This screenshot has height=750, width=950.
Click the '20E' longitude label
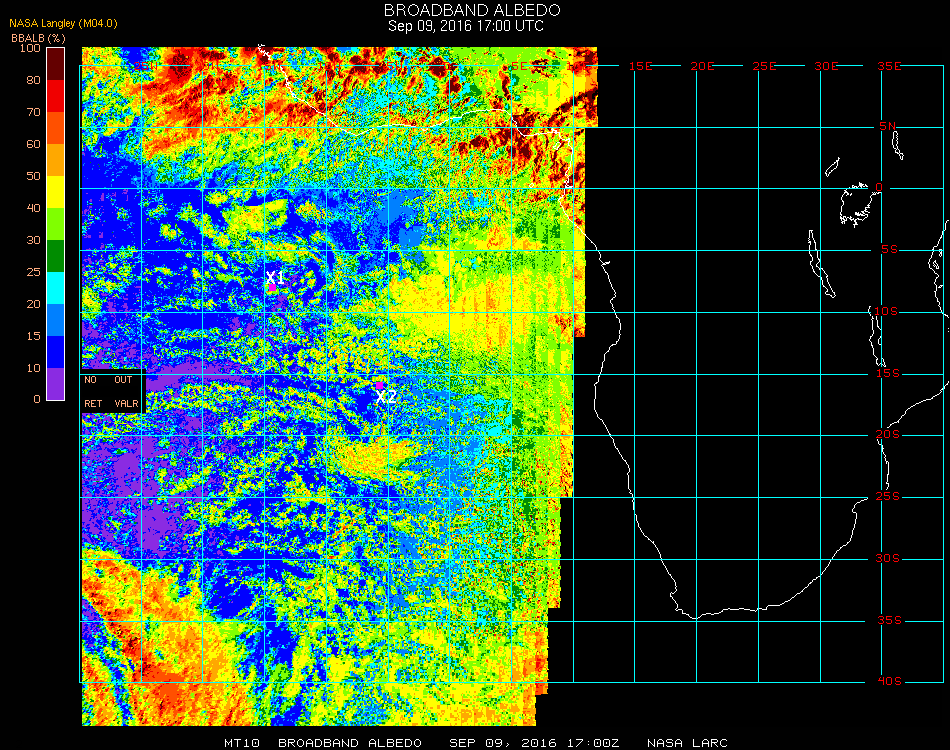click(x=702, y=66)
